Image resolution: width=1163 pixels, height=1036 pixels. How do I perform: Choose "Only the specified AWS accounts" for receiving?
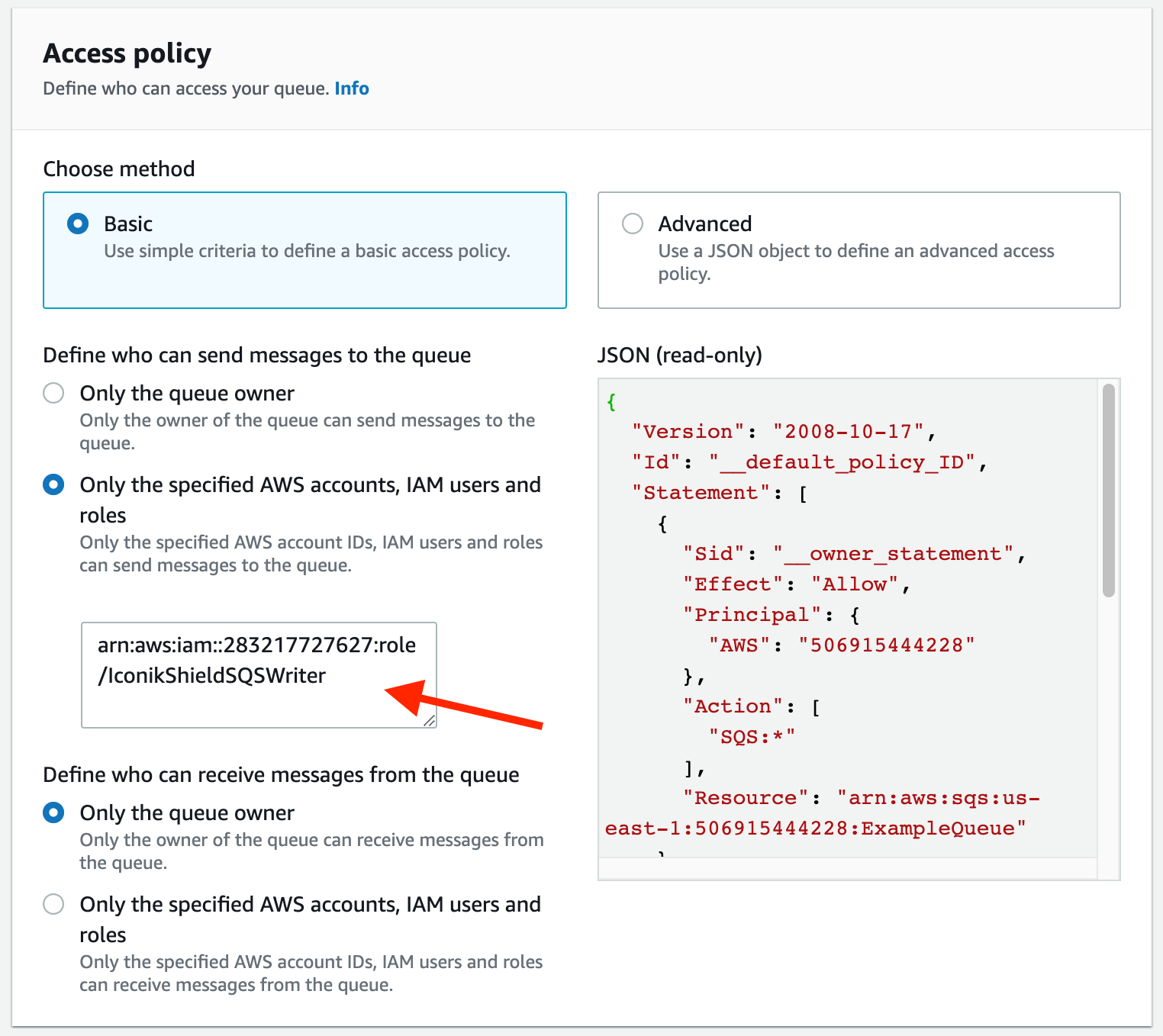click(53, 904)
